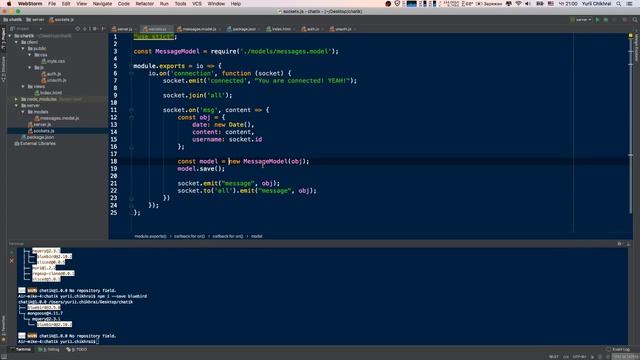Viewport: 640px width, 360px height.
Task: Click server breadcrumb in navigation bar
Action: (35, 20)
